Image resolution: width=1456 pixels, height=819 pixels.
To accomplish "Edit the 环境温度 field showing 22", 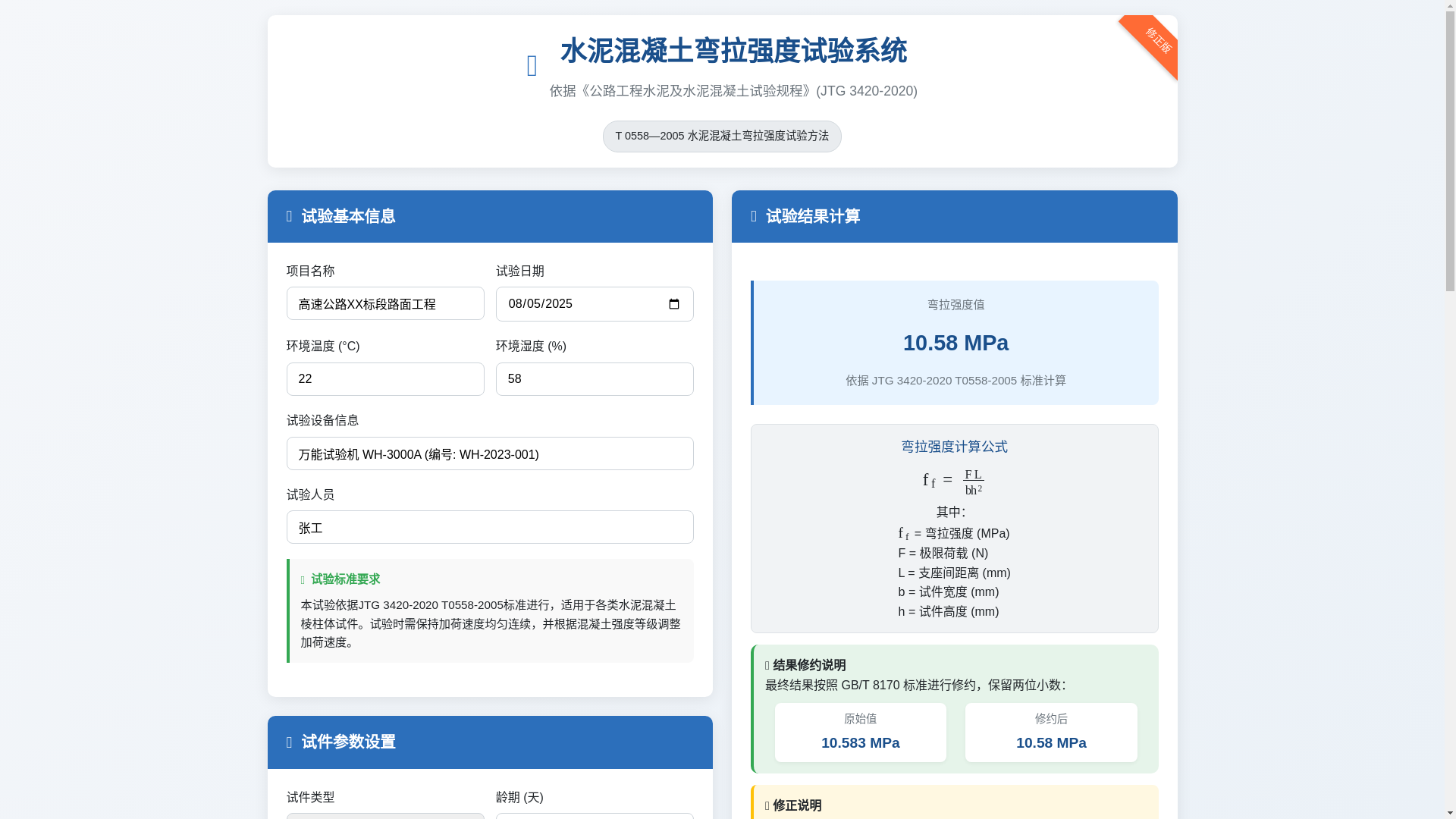I will 385,379.
